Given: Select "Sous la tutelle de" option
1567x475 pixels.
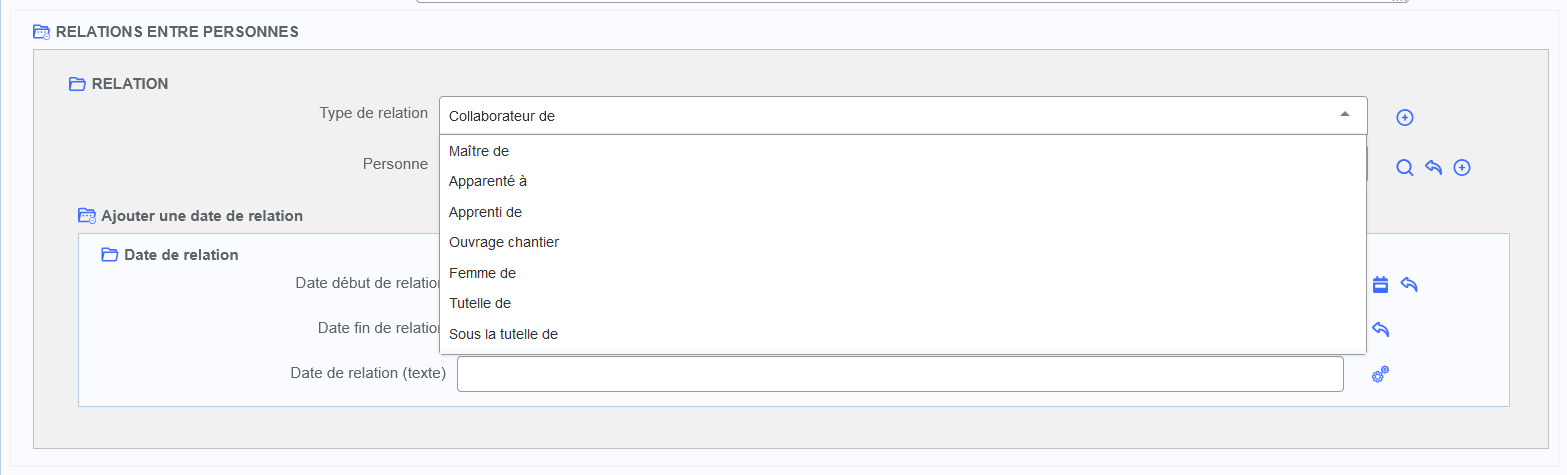Looking at the screenshot, I should click(503, 334).
